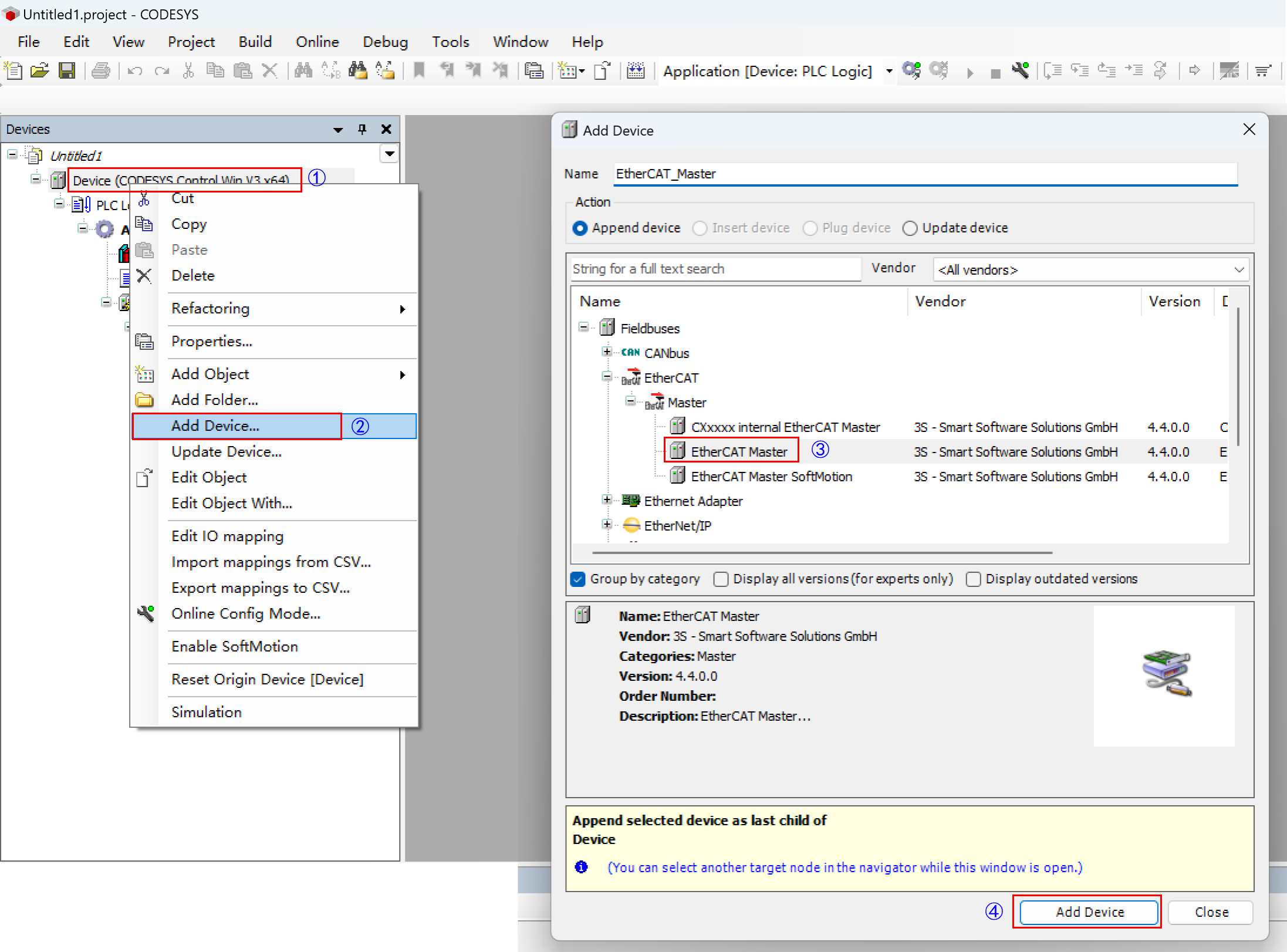Open the Vendor All vendors dropdown

[1090, 270]
